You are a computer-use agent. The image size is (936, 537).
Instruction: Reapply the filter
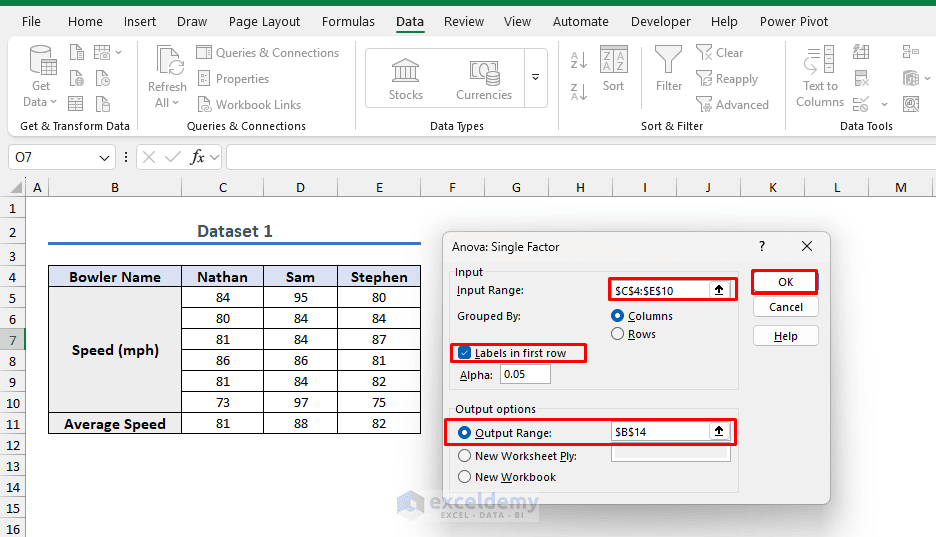(x=727, y=79)
